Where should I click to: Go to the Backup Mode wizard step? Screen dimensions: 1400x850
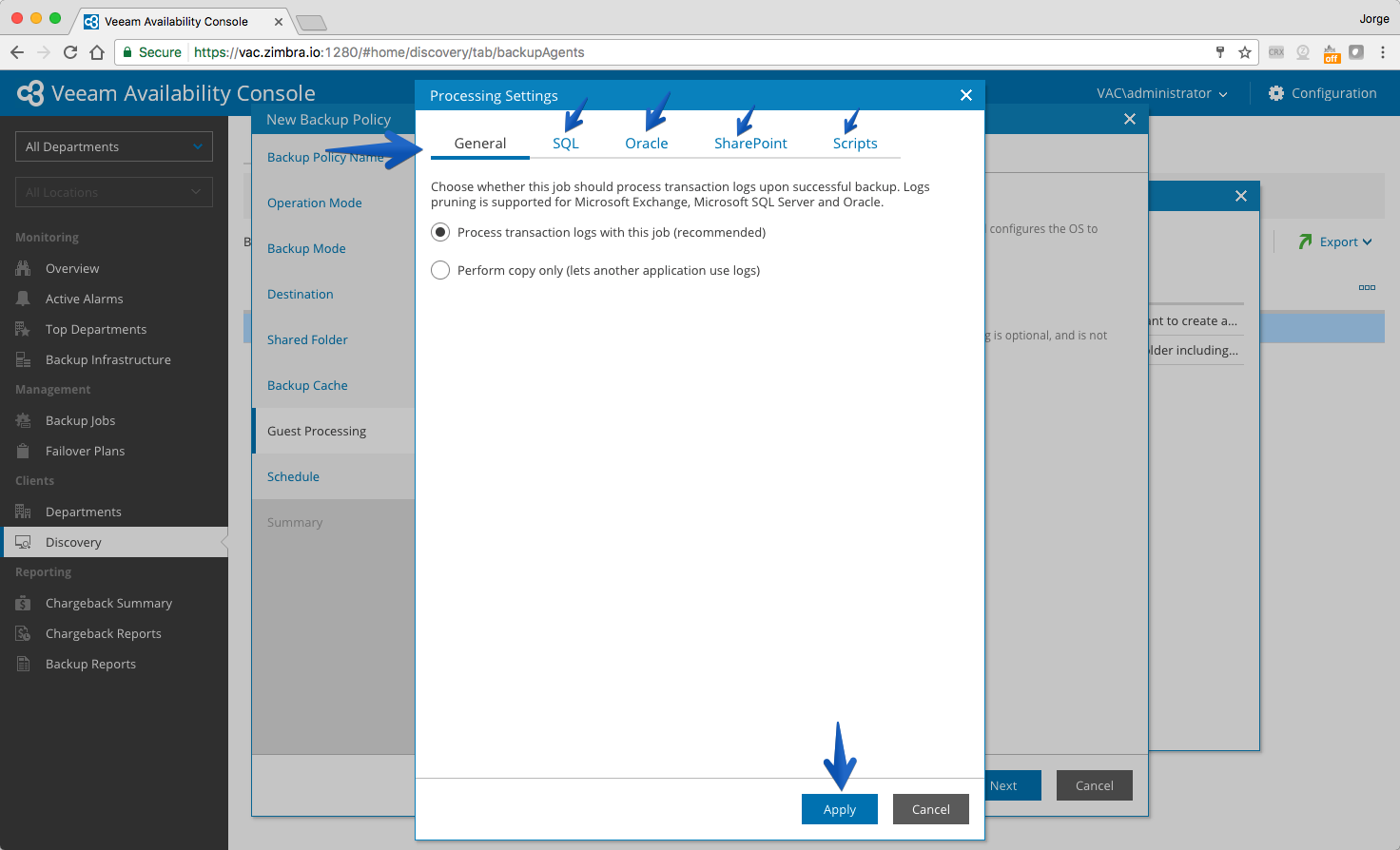[x=306, y=248]
